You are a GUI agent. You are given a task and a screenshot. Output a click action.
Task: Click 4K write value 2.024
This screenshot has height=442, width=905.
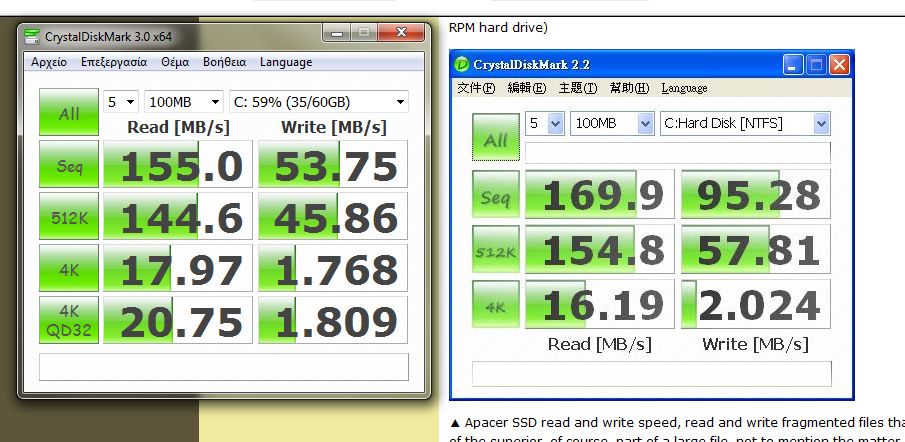click(x=756, y=304)
